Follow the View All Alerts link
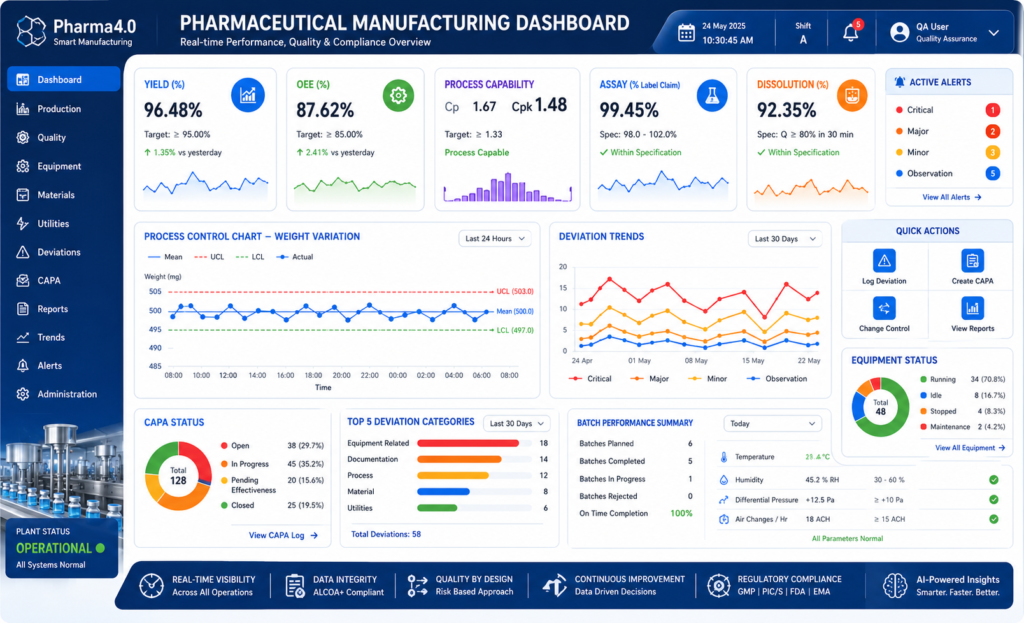The height and width of the screenshot is (623, 1024). coord(952,197)
